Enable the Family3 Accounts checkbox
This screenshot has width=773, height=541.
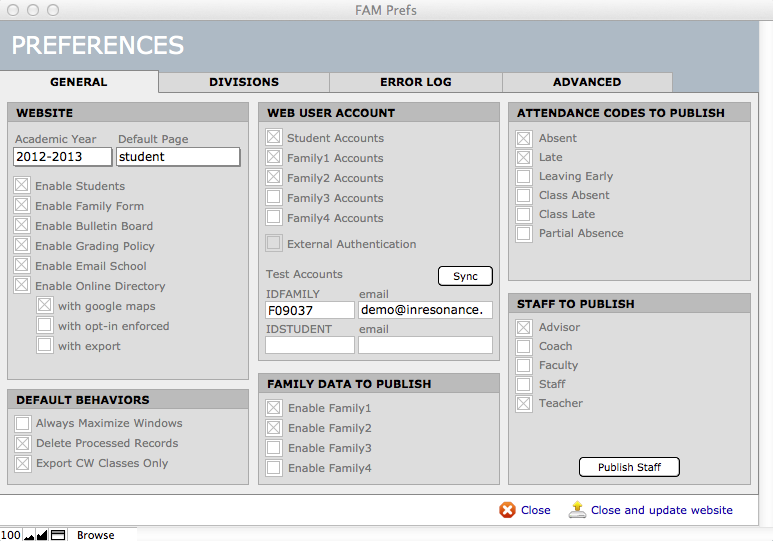[x=273, y=198]
